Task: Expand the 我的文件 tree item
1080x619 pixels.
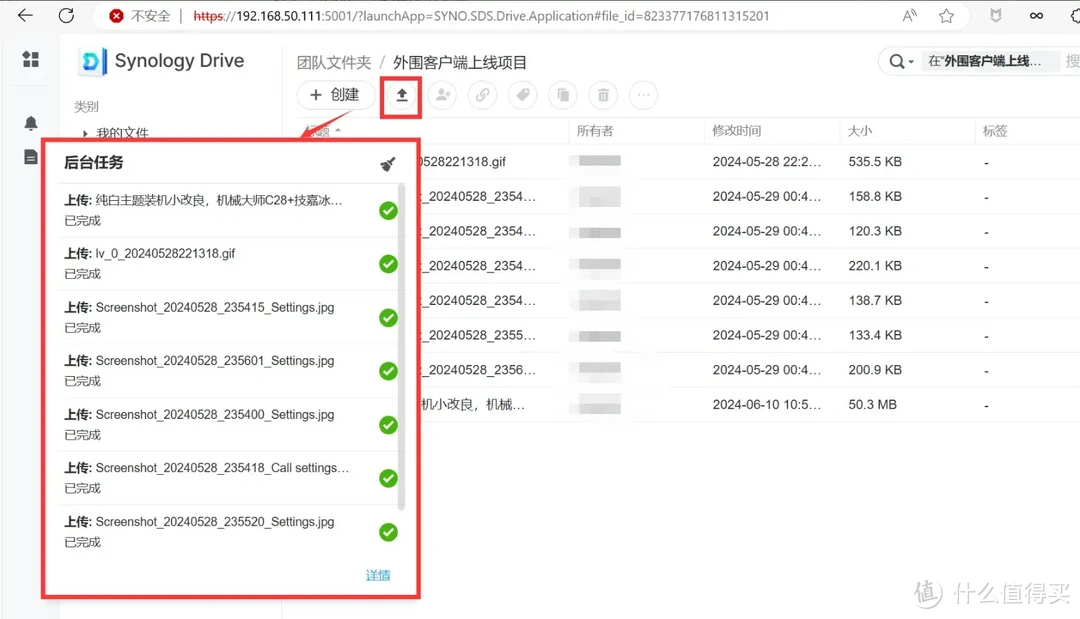Action: pos(85,132)
